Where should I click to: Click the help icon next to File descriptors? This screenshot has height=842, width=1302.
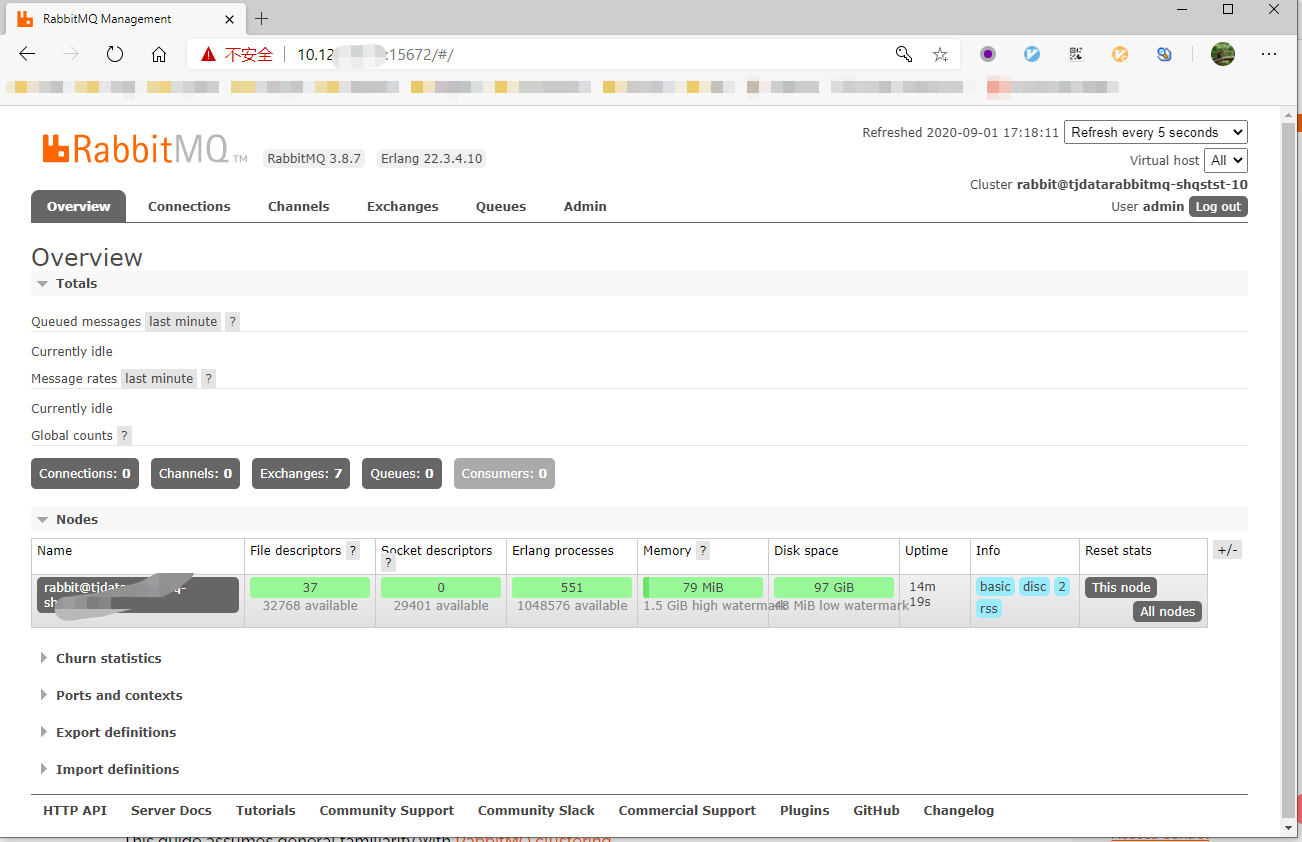pos(353,550)
